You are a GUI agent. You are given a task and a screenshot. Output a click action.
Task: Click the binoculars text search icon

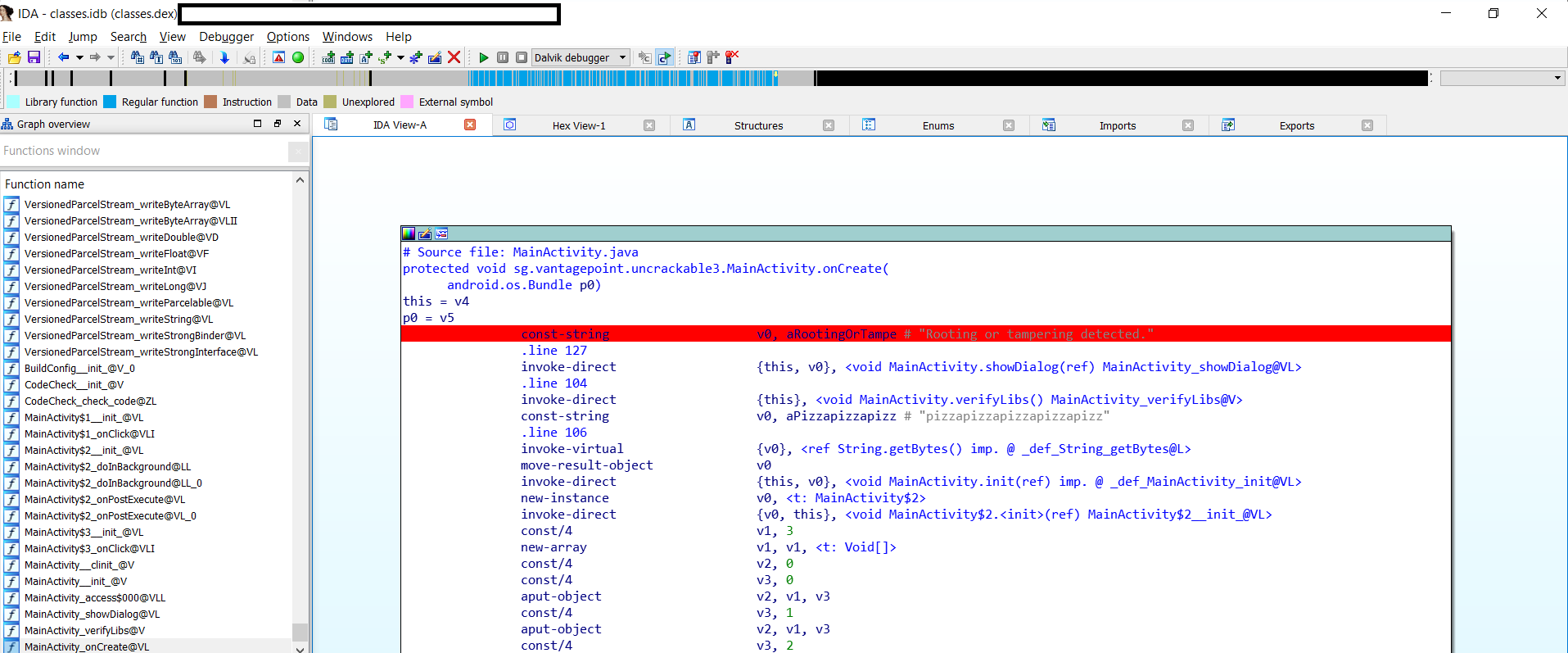(156, 57)
